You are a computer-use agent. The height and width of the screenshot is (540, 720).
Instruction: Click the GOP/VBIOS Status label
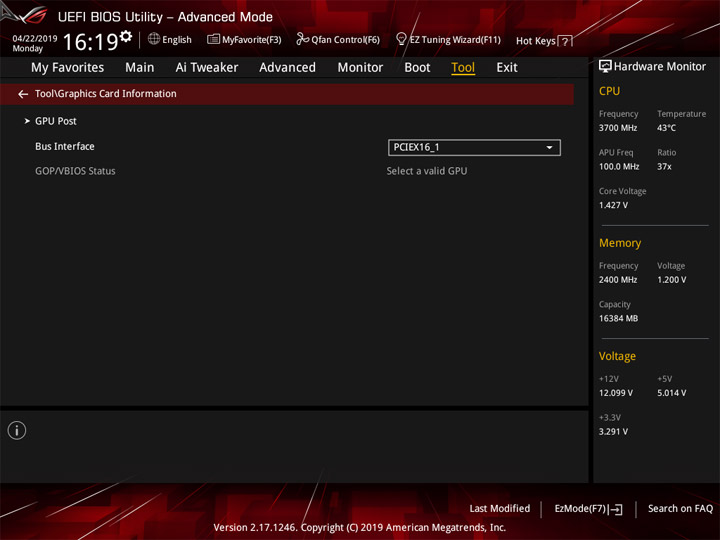click(x=75, y=171)
